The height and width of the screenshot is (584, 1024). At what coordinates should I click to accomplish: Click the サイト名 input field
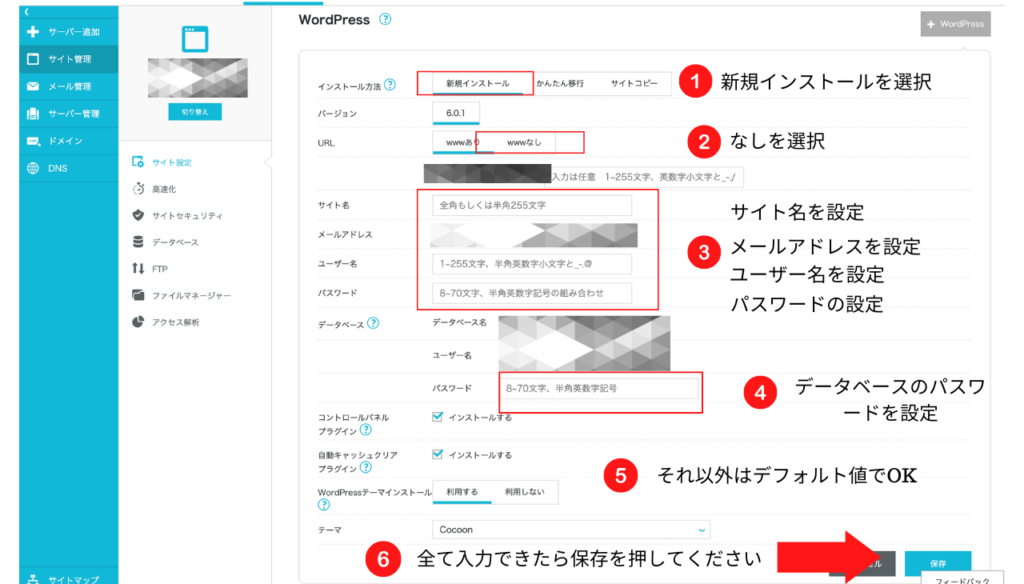[532, 205]
